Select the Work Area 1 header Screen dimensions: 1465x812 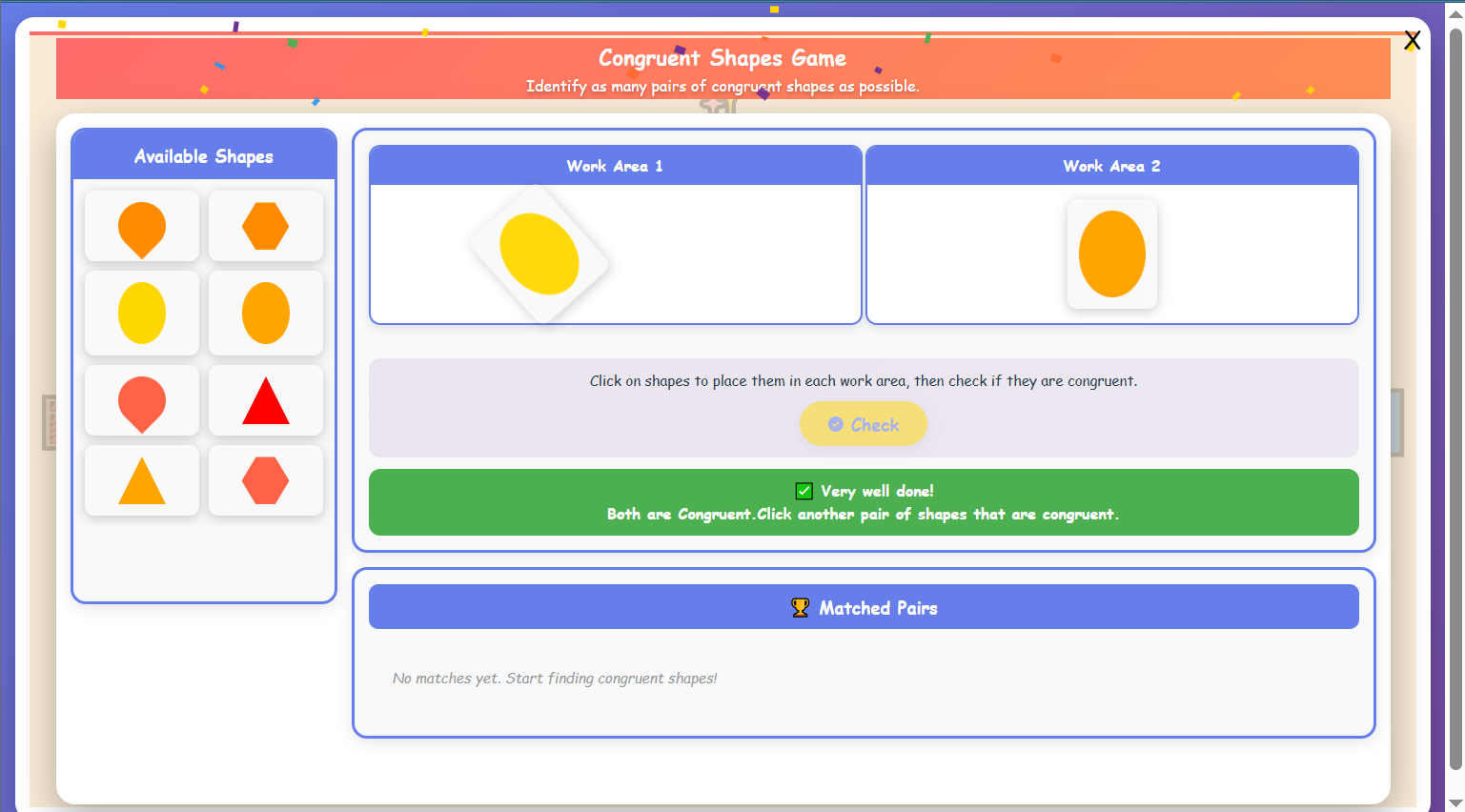coord(615,165)
